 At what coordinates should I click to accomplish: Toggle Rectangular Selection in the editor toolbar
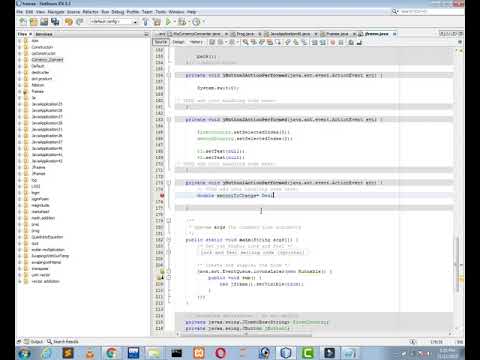pos(278,42)
